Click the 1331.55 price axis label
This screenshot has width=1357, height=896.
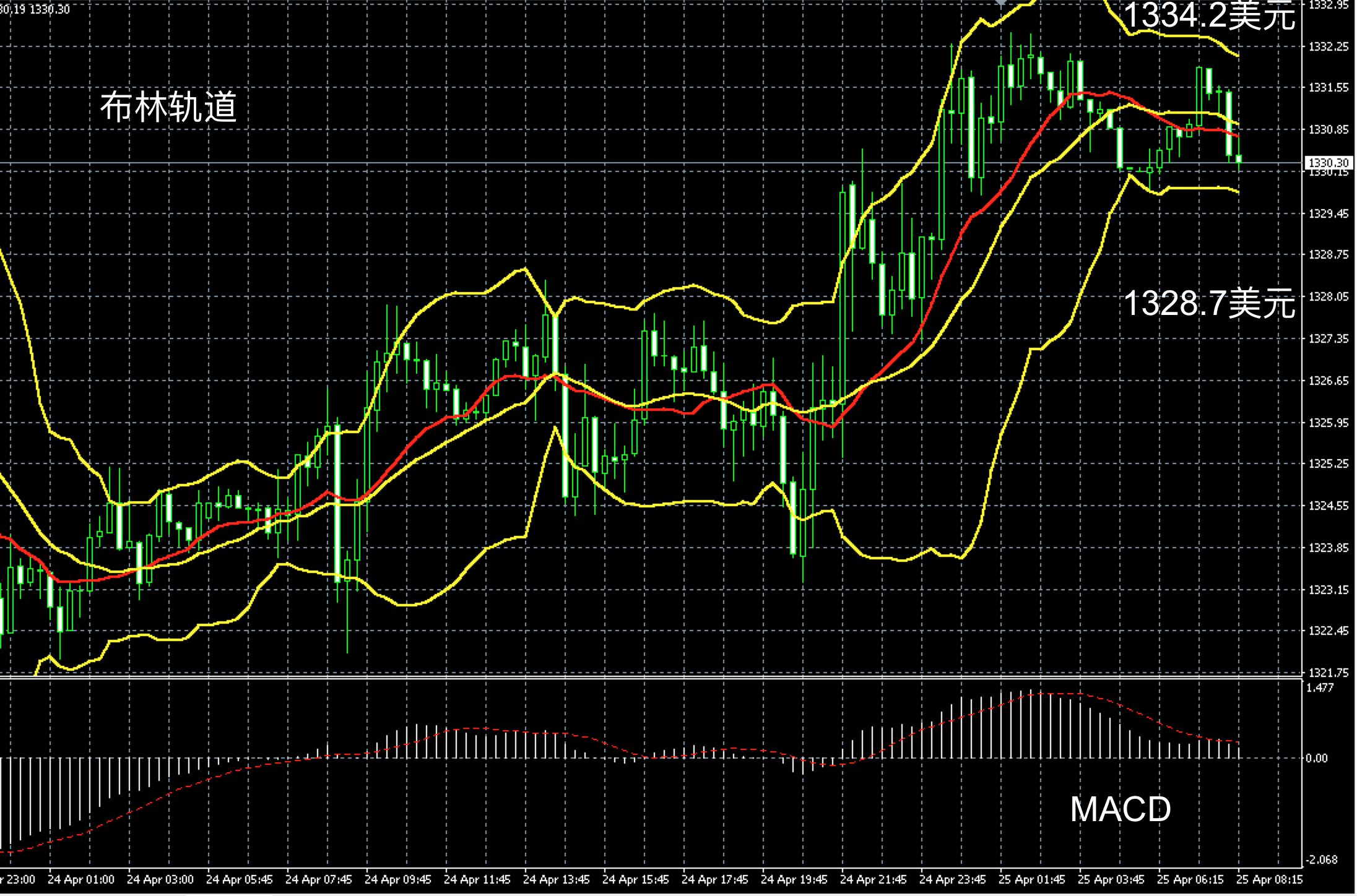[1329, 88]
